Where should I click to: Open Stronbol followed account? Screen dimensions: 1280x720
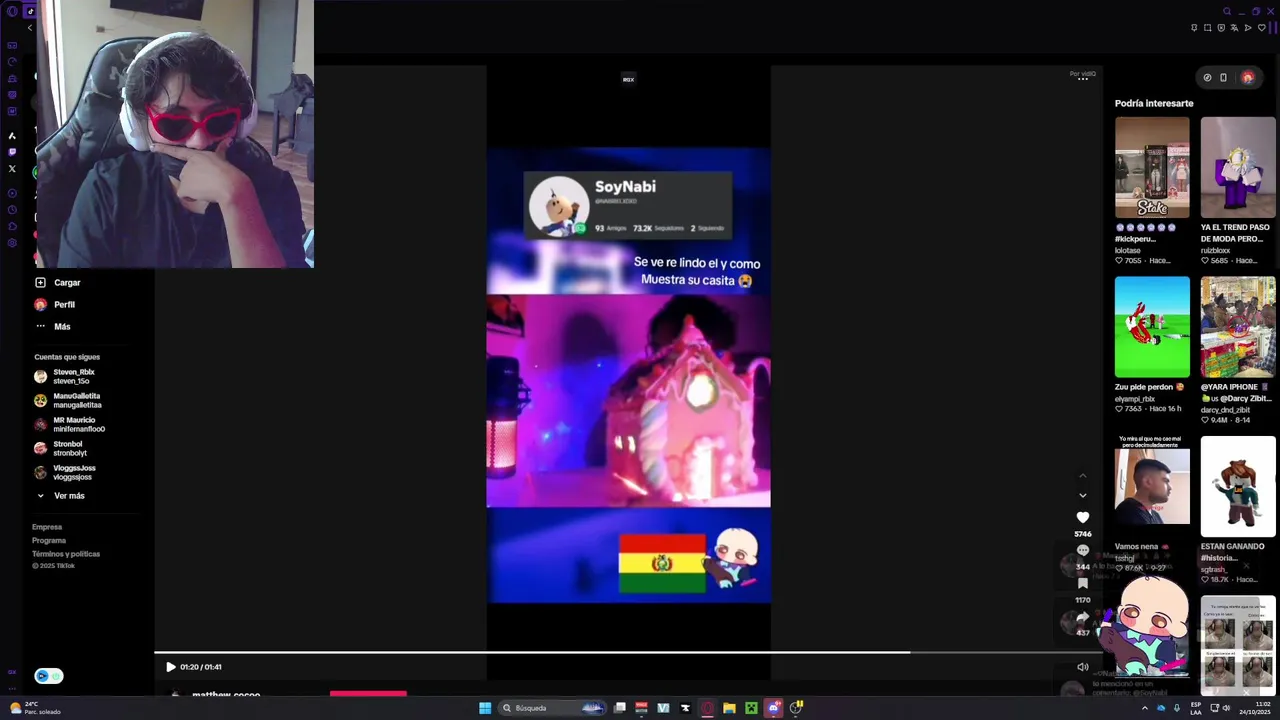(x=61, y=449)
